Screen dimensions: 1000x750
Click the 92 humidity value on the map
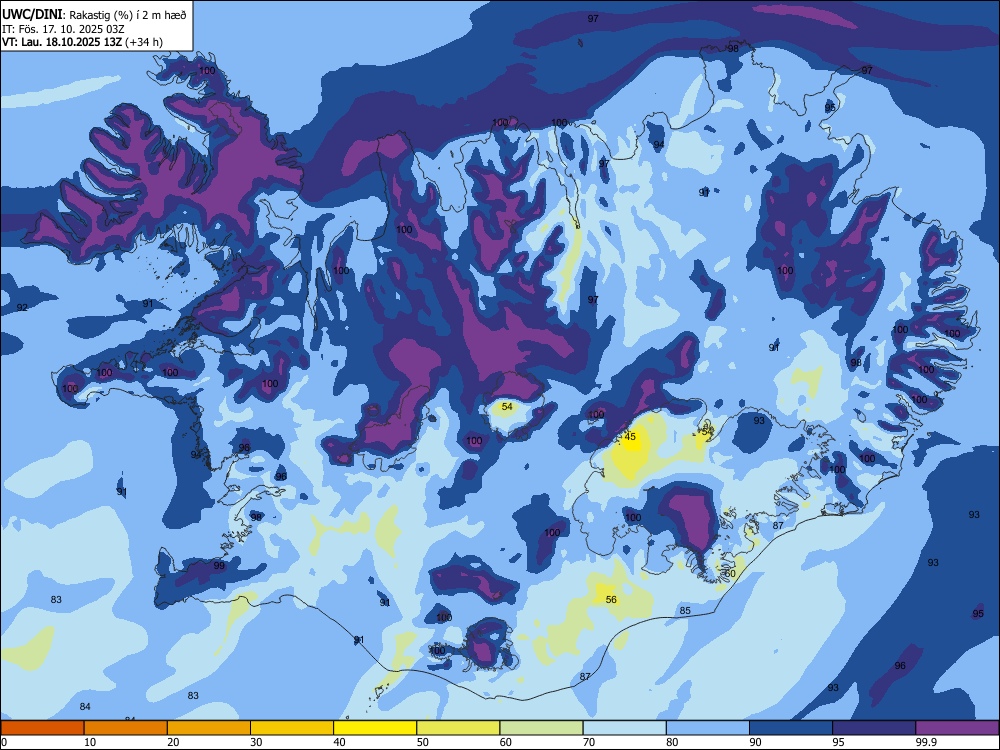point(22,307)
